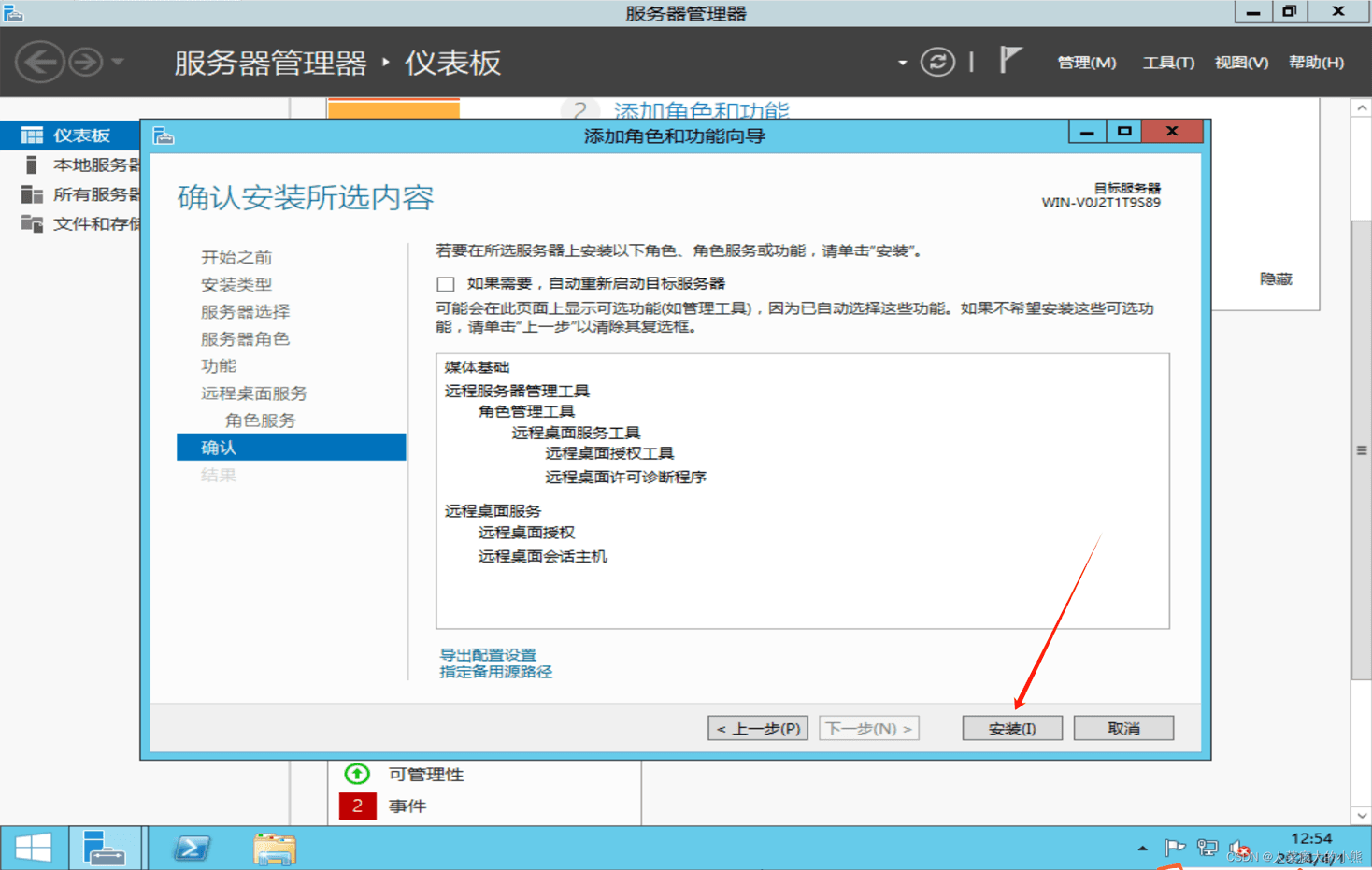Open the notifications flag icon
Screen dimensions: 1372x870
point(1009,61)
